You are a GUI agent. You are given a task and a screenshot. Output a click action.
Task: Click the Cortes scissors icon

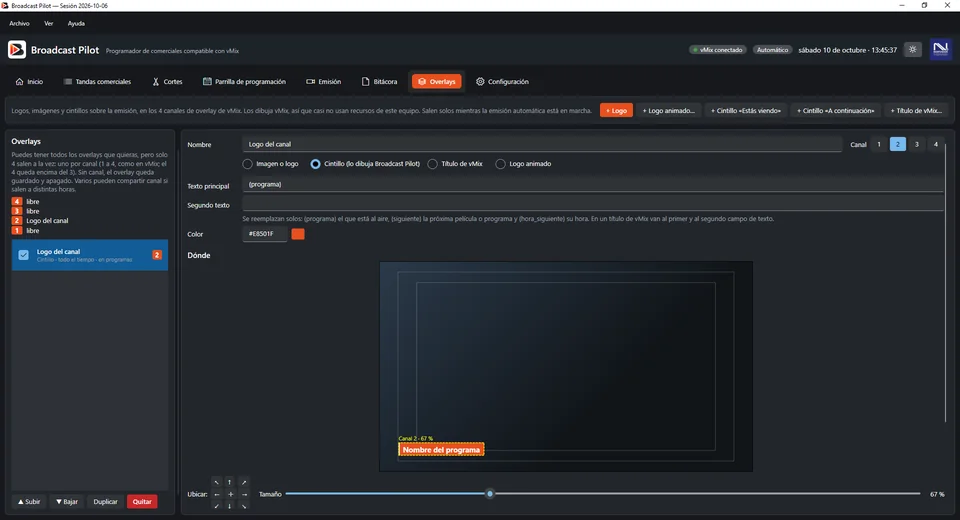pos(156,81)
